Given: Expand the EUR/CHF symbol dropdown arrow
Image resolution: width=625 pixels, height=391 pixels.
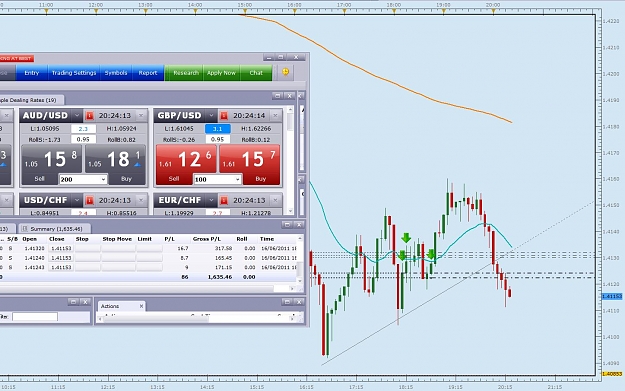Looking at the screenshot, I should click(x=211, y=200).
